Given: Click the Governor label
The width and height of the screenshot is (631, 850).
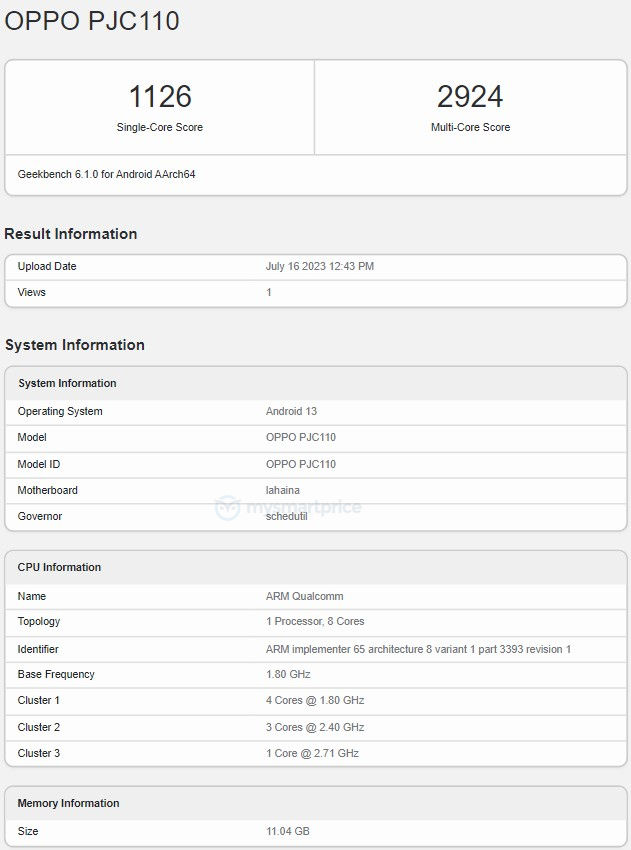Looking at the screenshot, I should [40, 517].
